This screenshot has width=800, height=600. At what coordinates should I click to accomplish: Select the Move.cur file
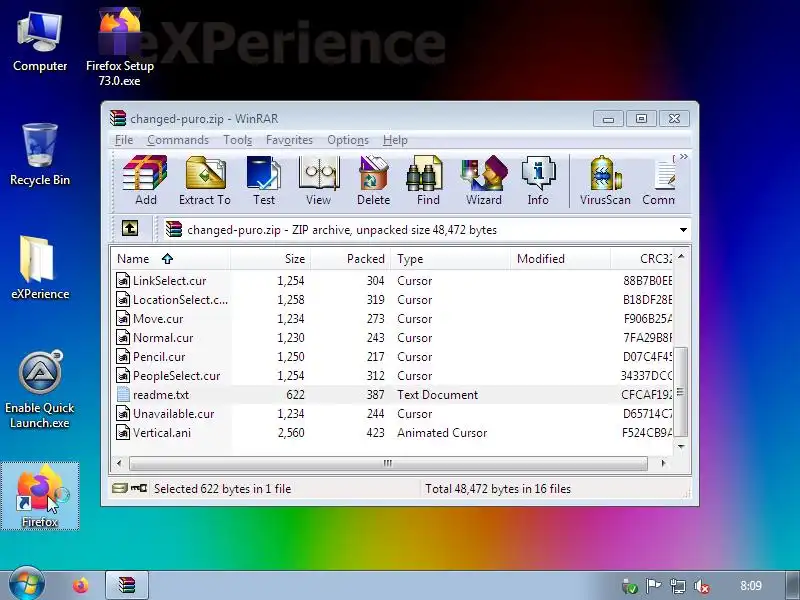393,319
